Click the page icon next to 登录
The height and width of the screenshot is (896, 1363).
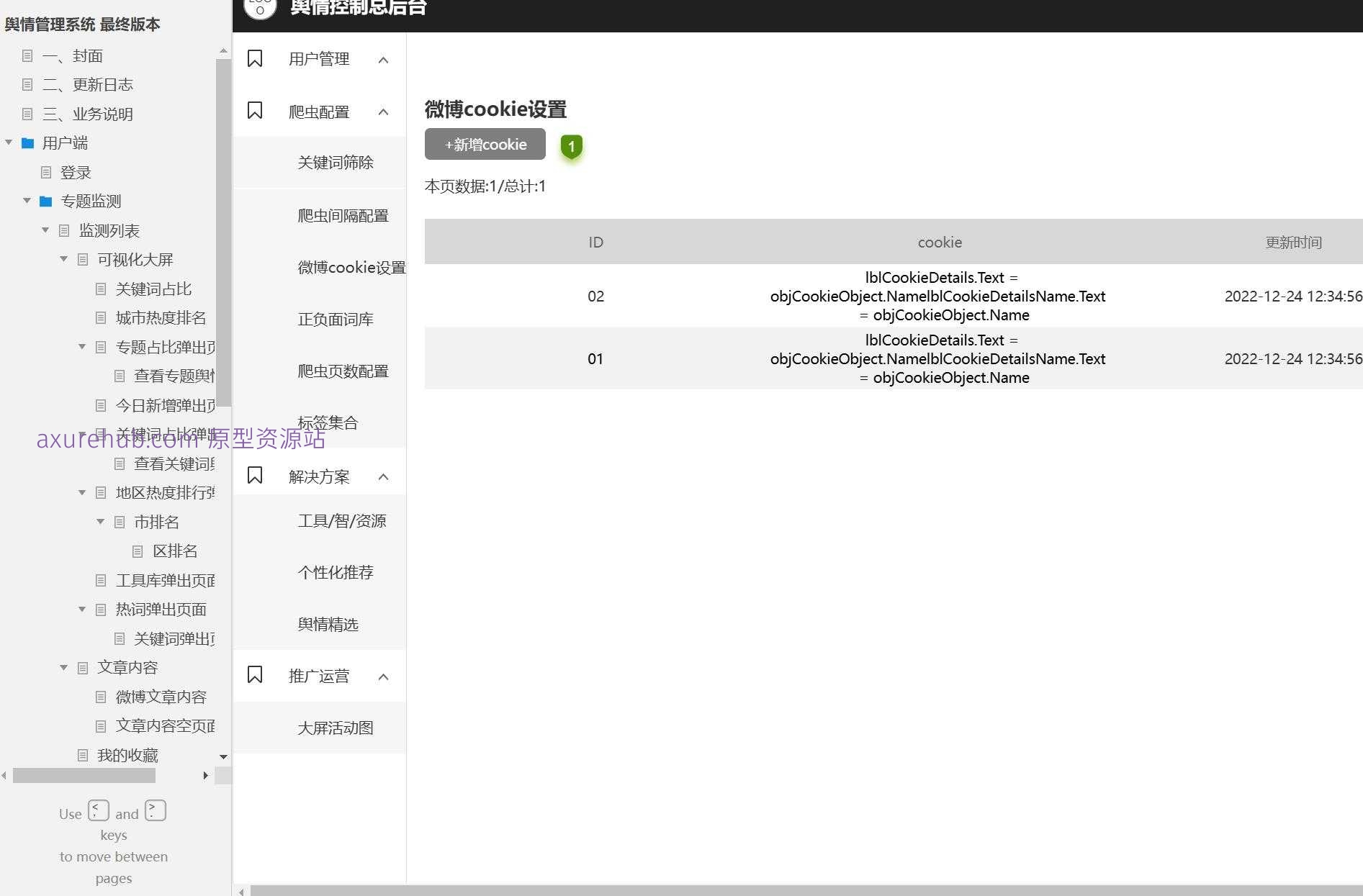(47, 172)
